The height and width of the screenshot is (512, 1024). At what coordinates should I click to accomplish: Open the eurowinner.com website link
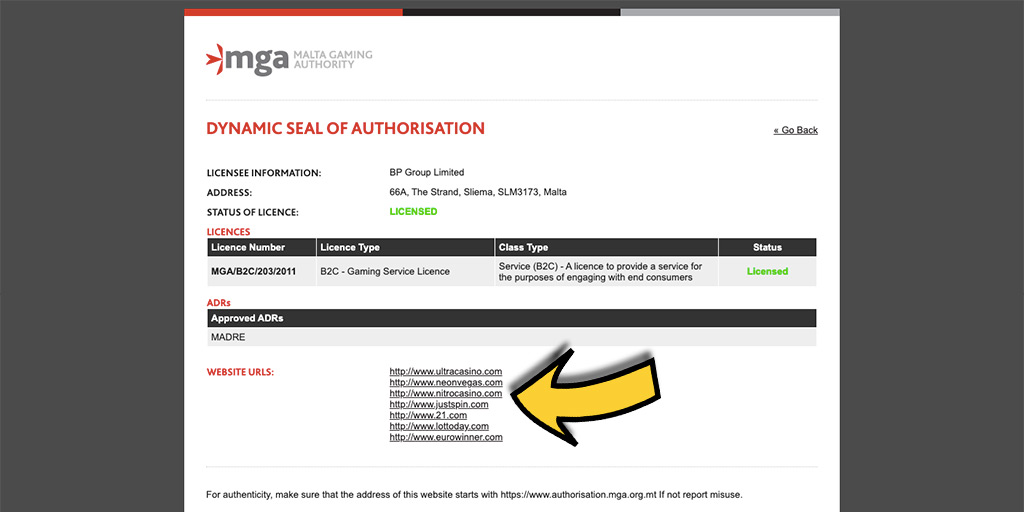(x=446, y=438)
